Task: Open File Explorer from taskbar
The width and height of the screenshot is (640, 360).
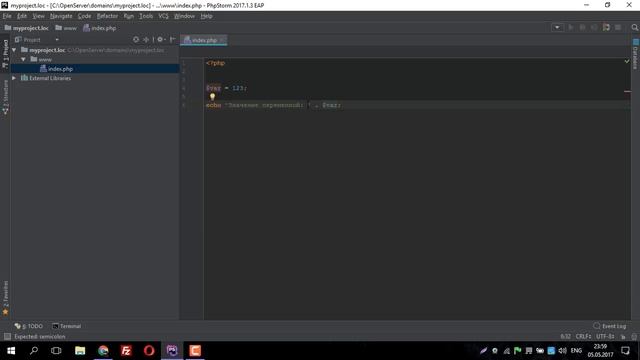Action: click(x=80, y=351)
